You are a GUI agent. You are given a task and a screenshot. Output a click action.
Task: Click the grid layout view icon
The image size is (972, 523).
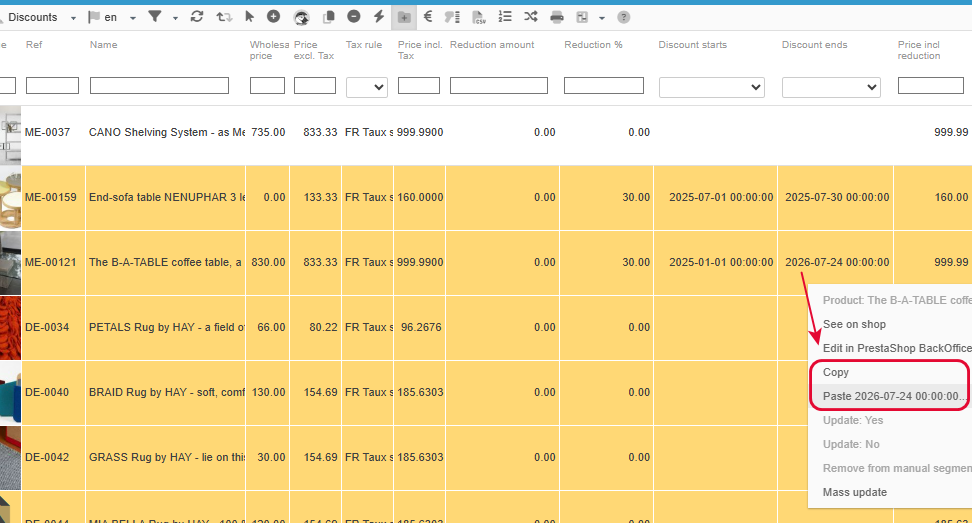(x=582, y=17)
